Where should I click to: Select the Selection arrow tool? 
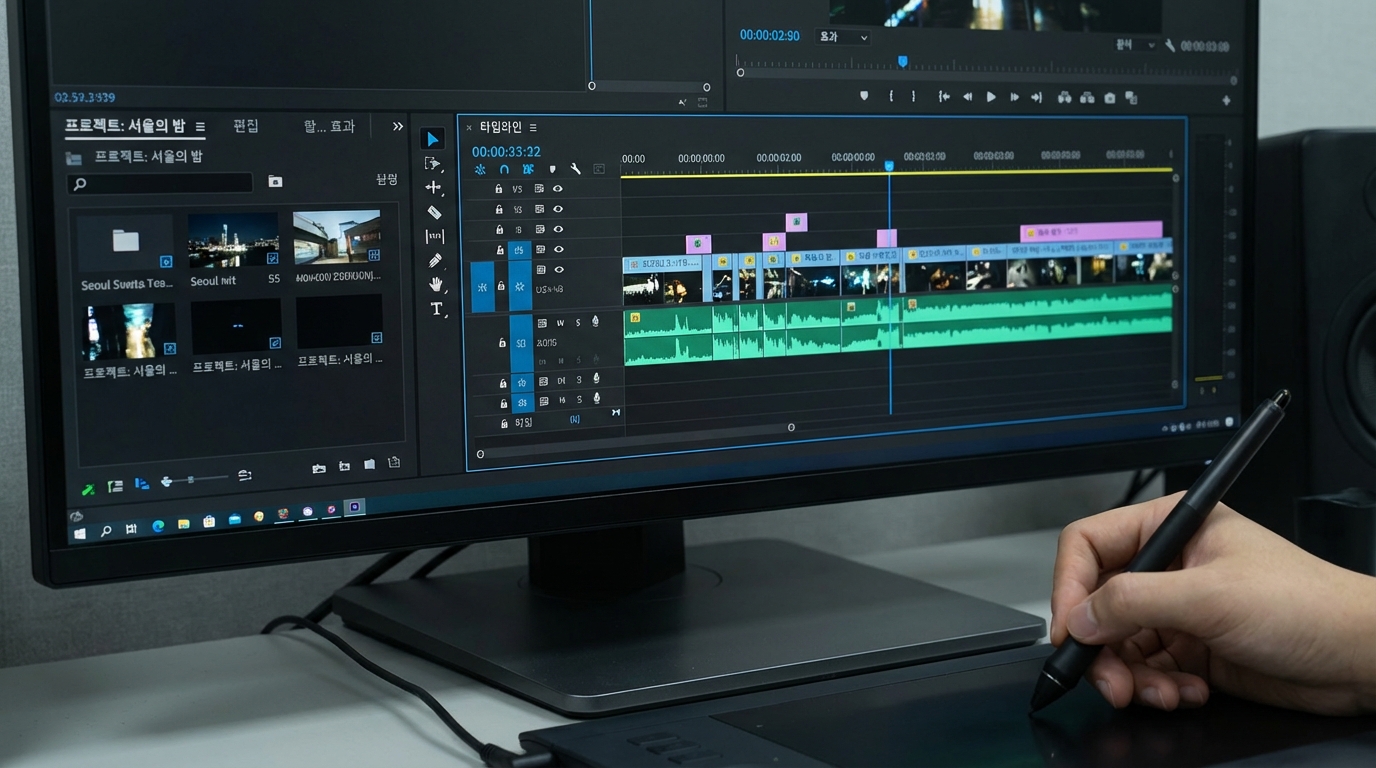(432, 139)
